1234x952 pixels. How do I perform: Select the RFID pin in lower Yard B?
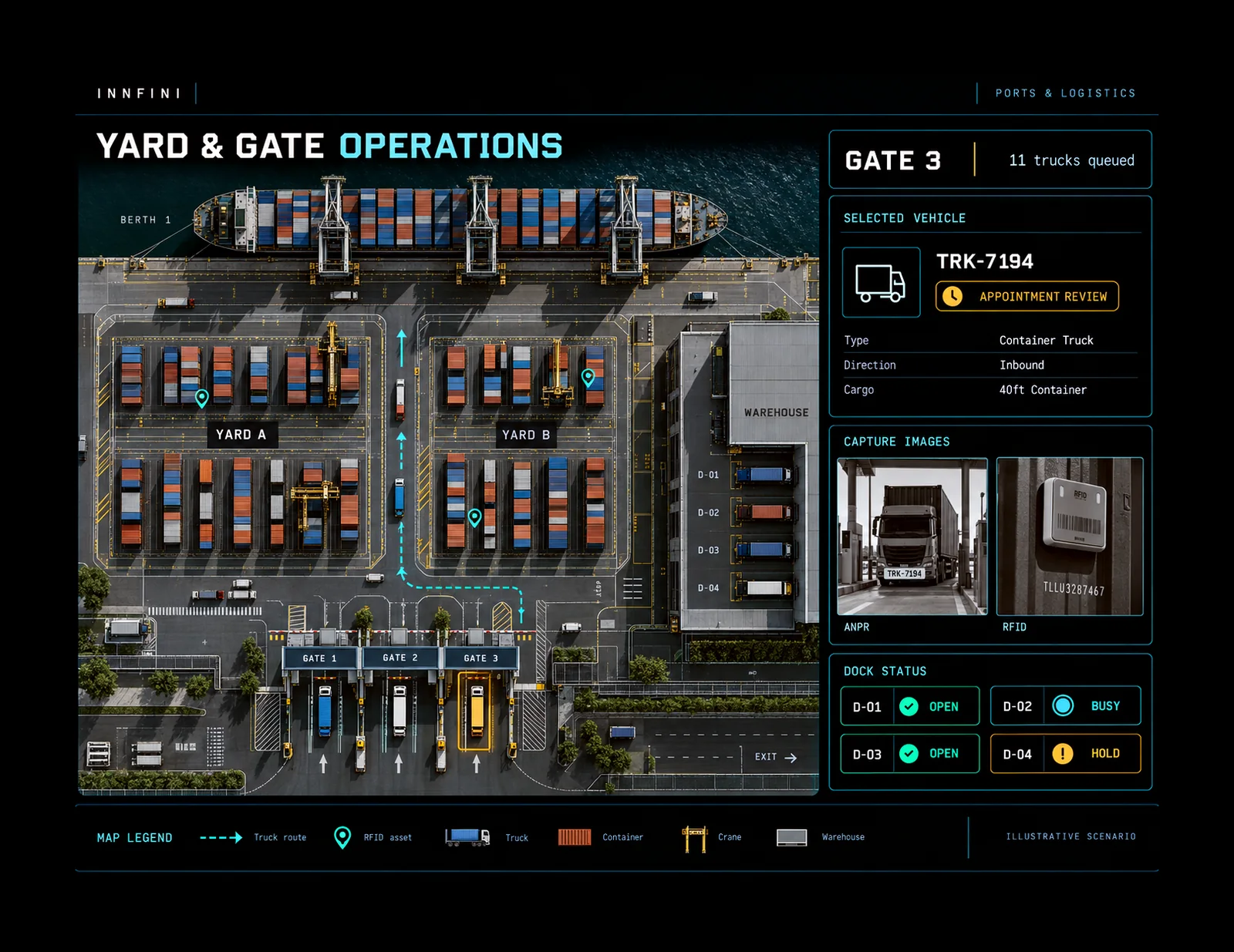[x=474, y=517]
